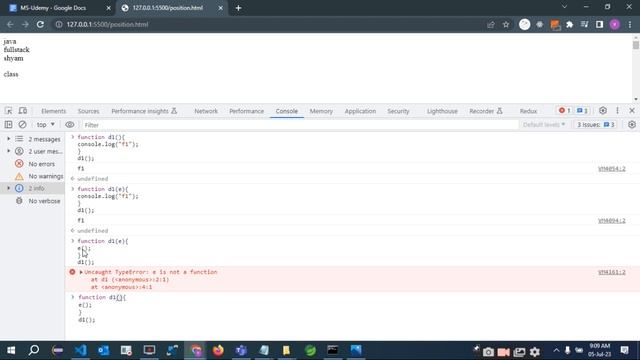The height and width of the screenshot is (360, 640).
Task: Expand the 2 messages group
Action: click(9, 139)
